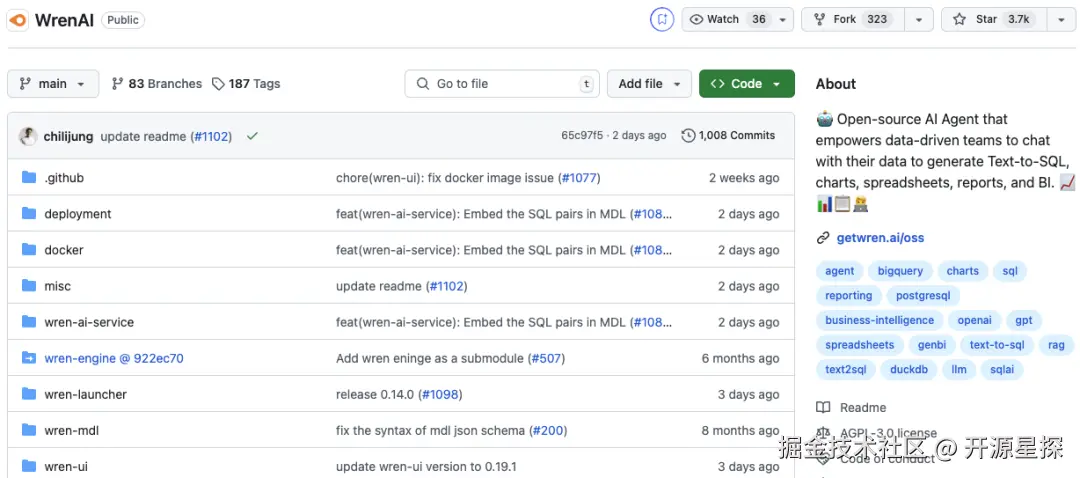Open the main branch selector dropdown
This screenshot has width=1080, height=478.
click(x=53, y=84)
